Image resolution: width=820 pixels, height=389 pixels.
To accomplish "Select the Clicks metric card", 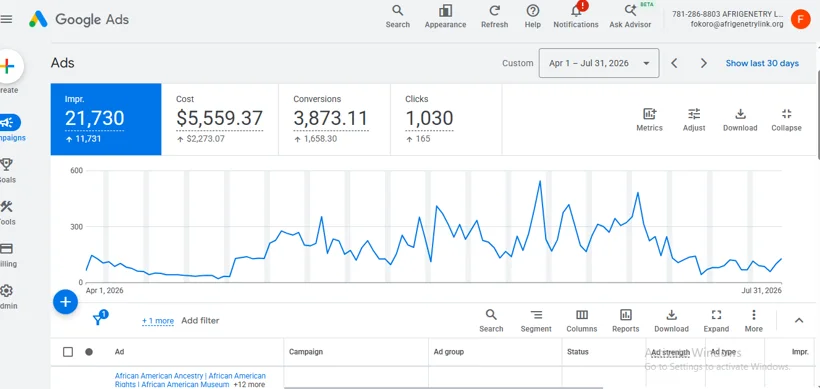I will click(446, 119).
